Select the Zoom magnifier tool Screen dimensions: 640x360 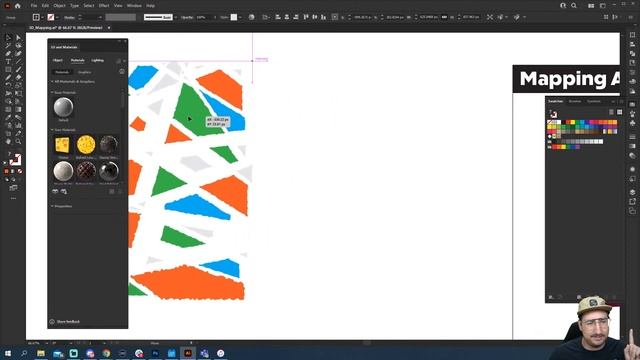click(18, 142)
